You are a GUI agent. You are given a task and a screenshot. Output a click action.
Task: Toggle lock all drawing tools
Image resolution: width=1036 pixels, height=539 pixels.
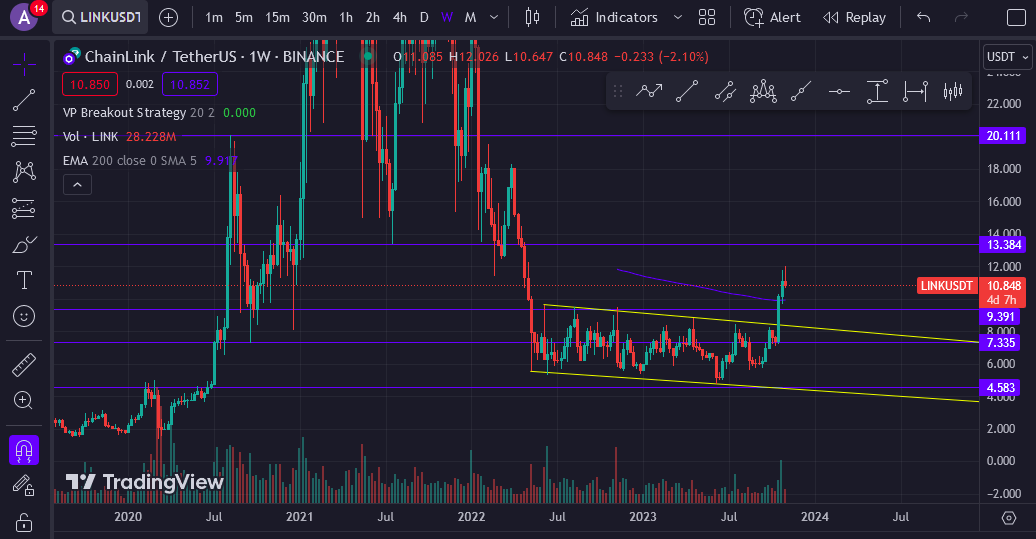(x=24, y=523)
